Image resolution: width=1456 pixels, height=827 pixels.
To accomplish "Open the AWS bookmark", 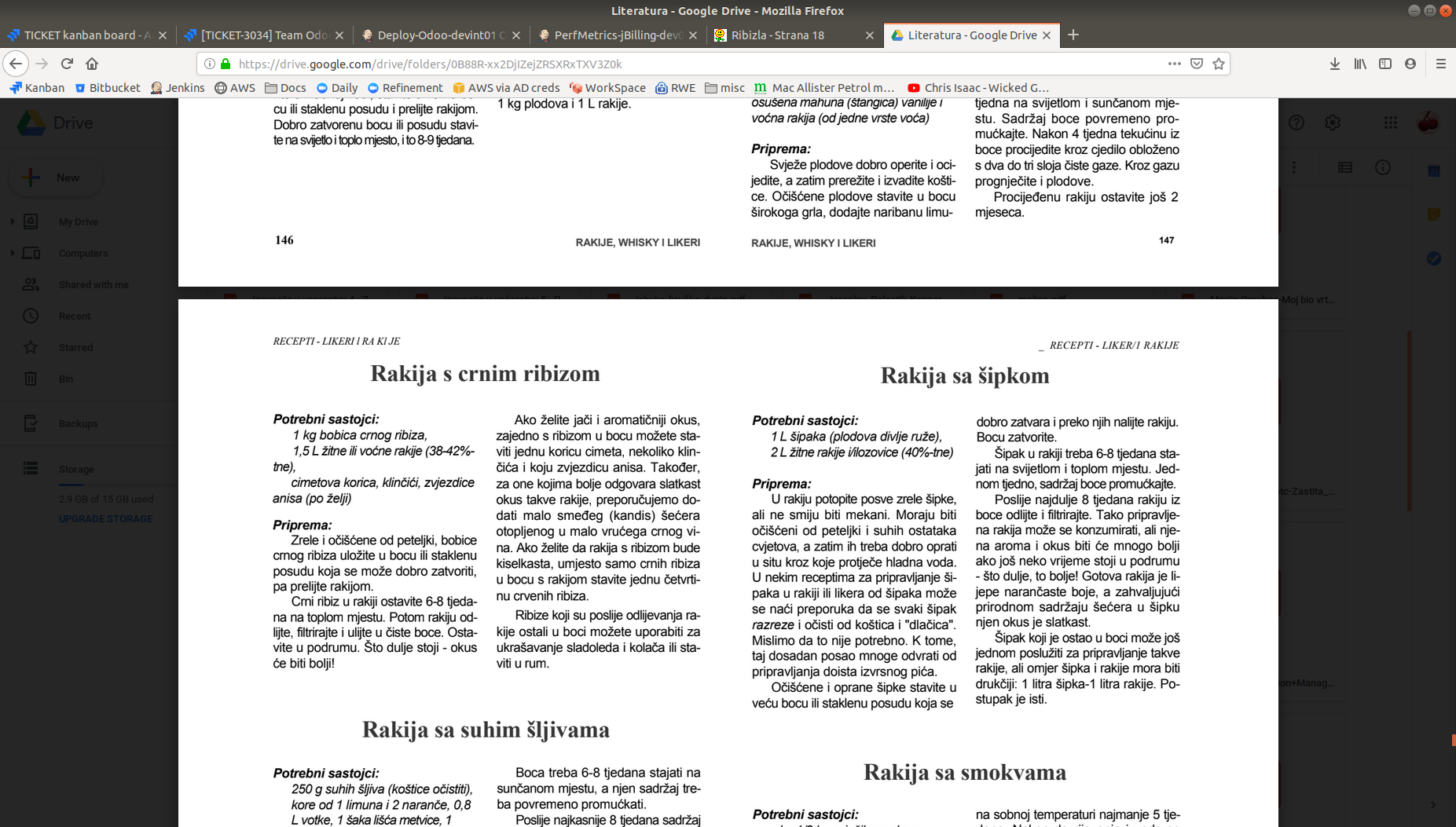I will (235, 88).
